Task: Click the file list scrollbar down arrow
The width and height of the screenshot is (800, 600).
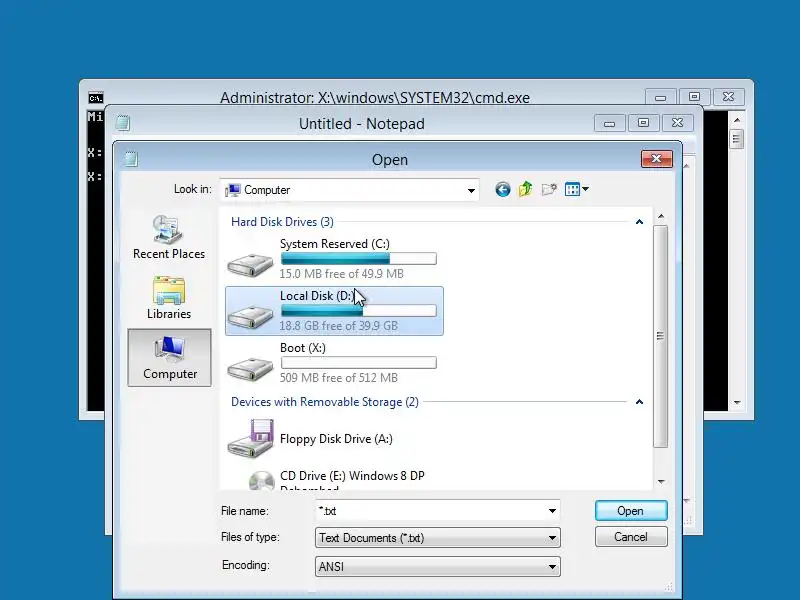Action: pos(661,482)
